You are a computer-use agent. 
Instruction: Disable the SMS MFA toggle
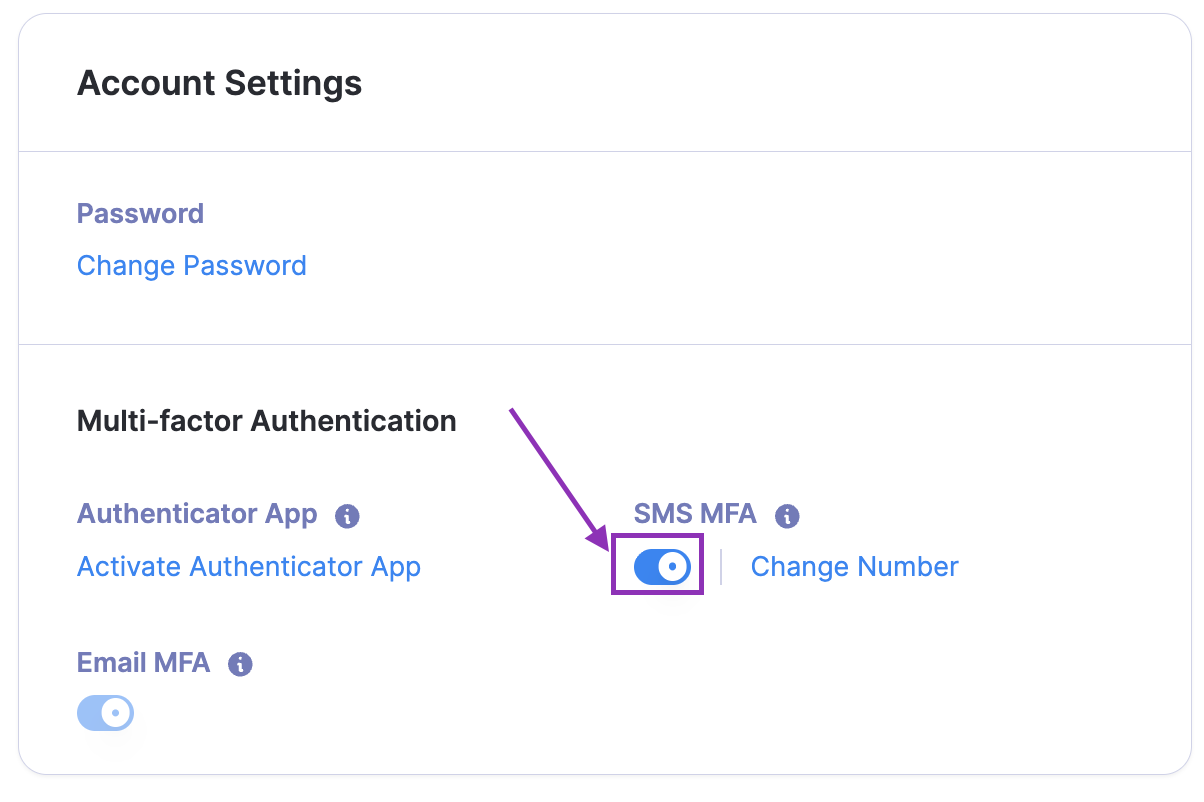662,567
